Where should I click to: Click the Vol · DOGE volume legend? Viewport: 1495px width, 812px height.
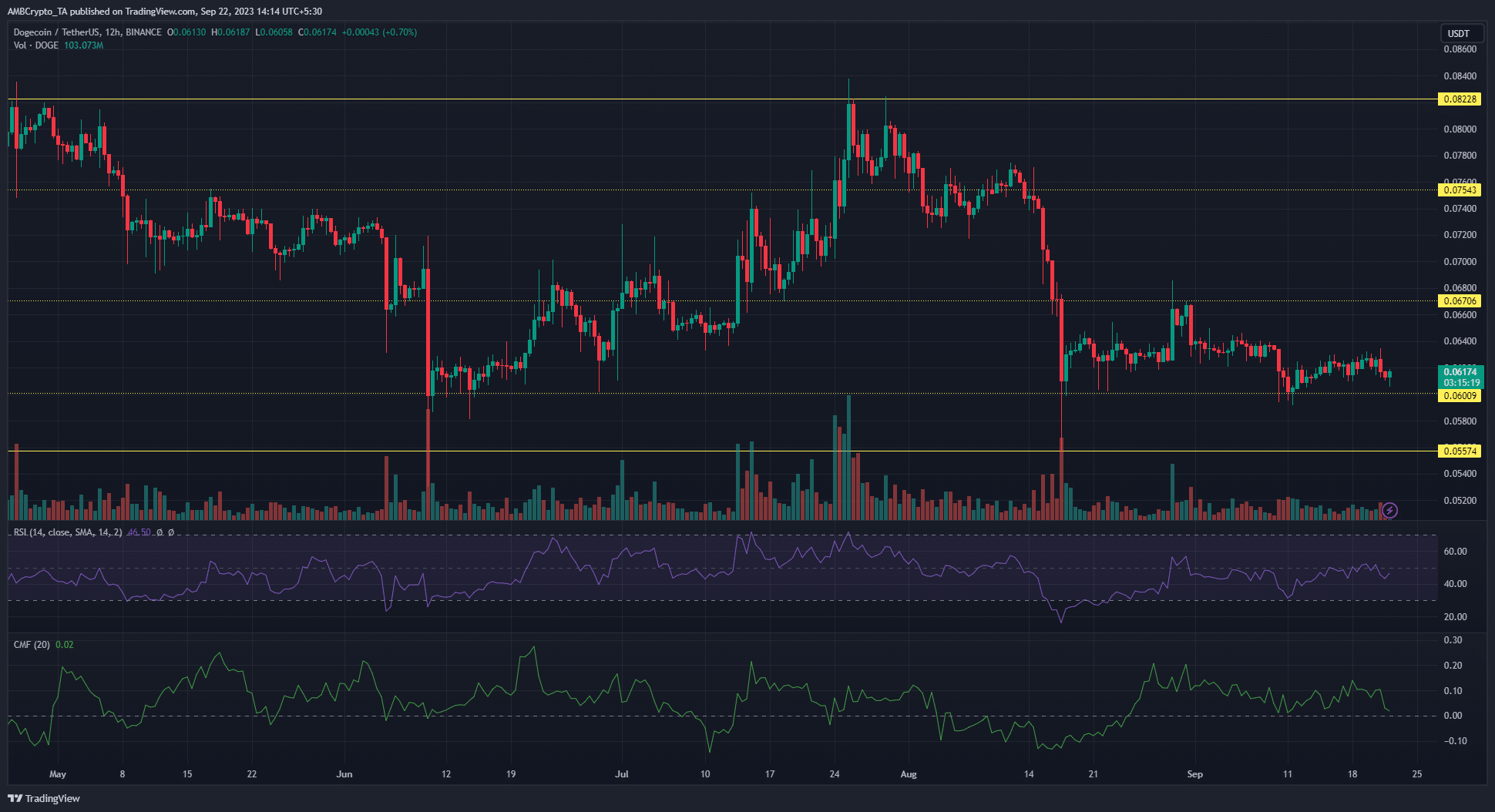click(36, 45)
